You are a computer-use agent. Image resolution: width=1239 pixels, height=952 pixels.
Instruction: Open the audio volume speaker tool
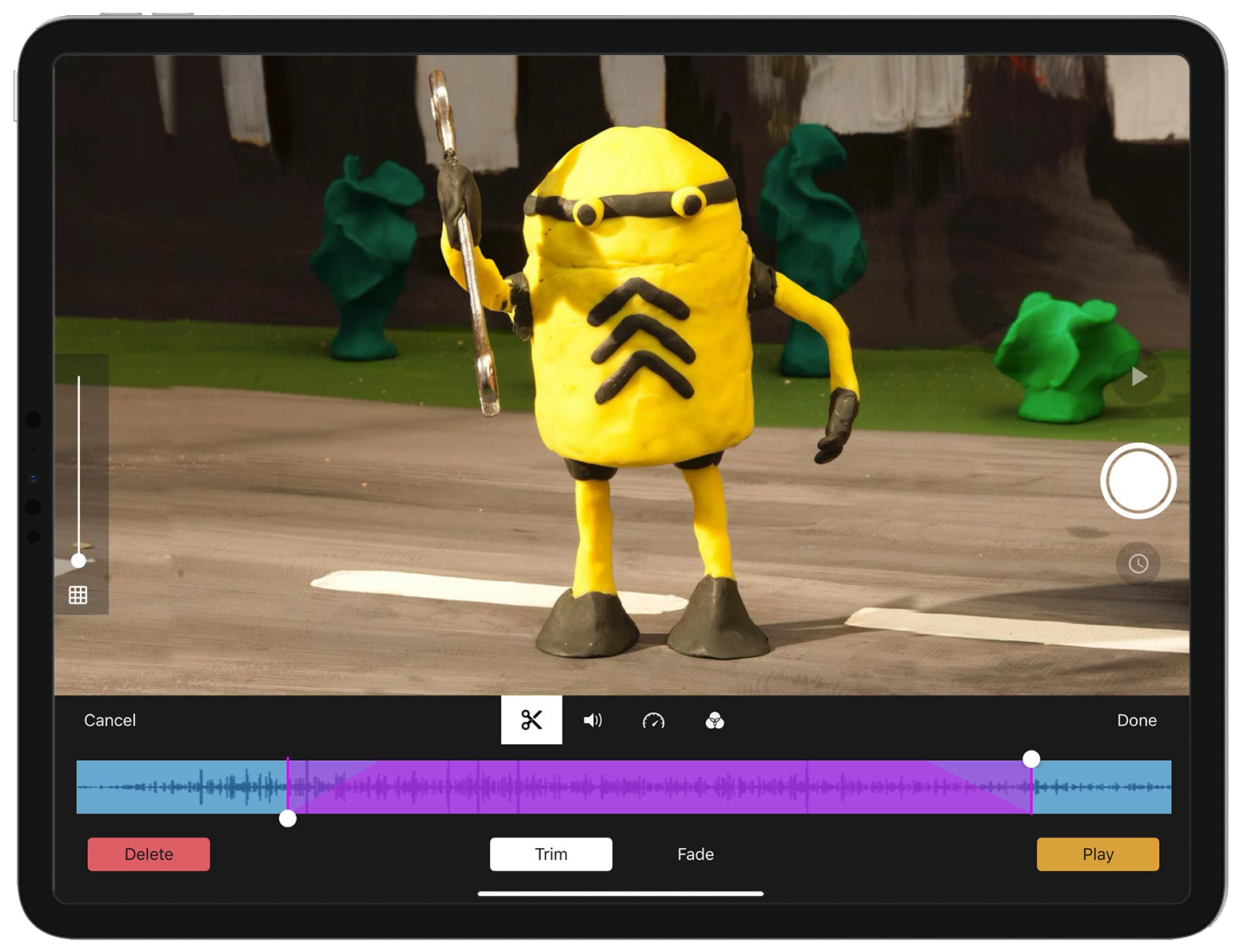592,720
